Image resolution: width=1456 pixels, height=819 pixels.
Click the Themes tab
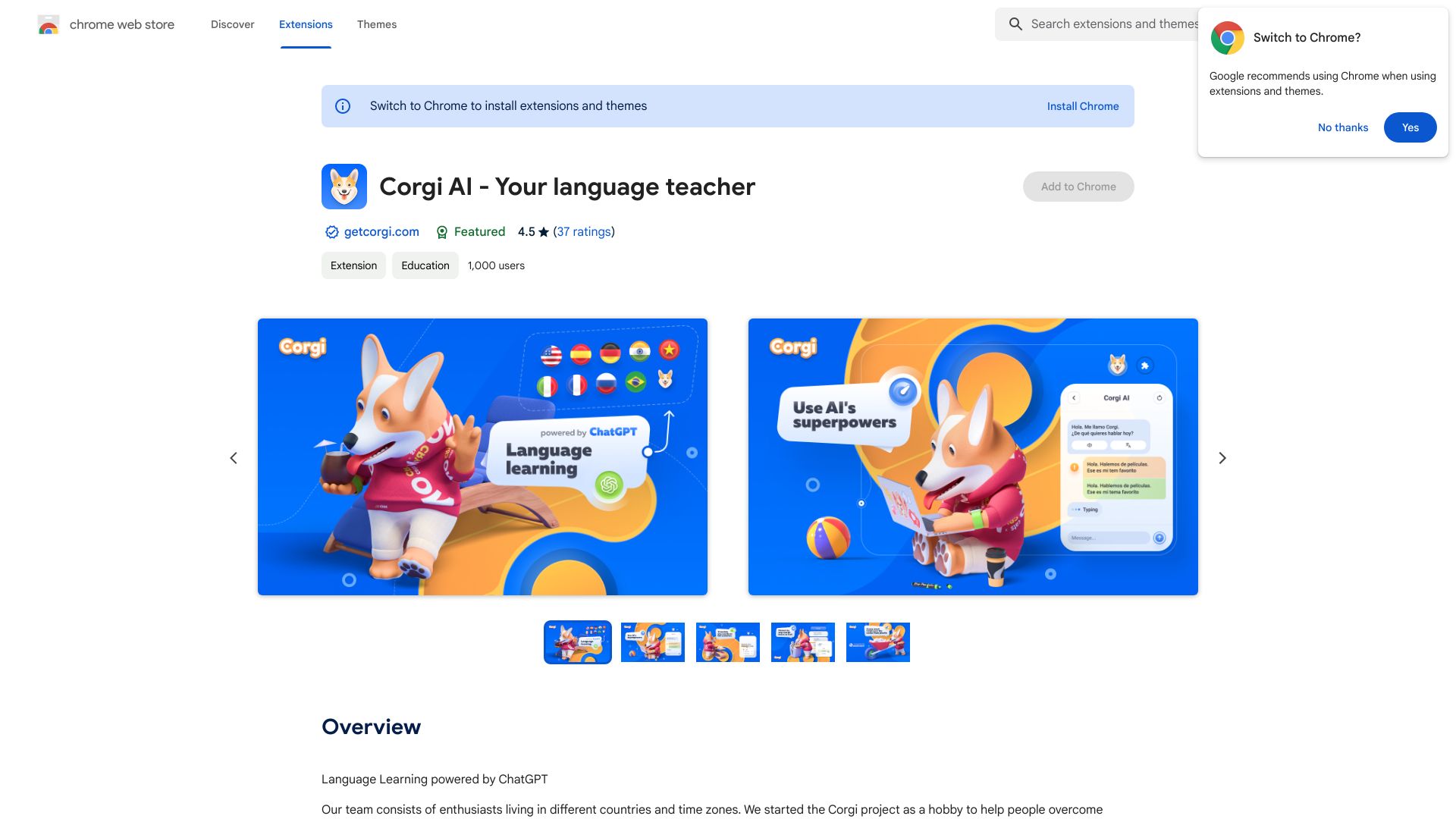pos(375,24)
